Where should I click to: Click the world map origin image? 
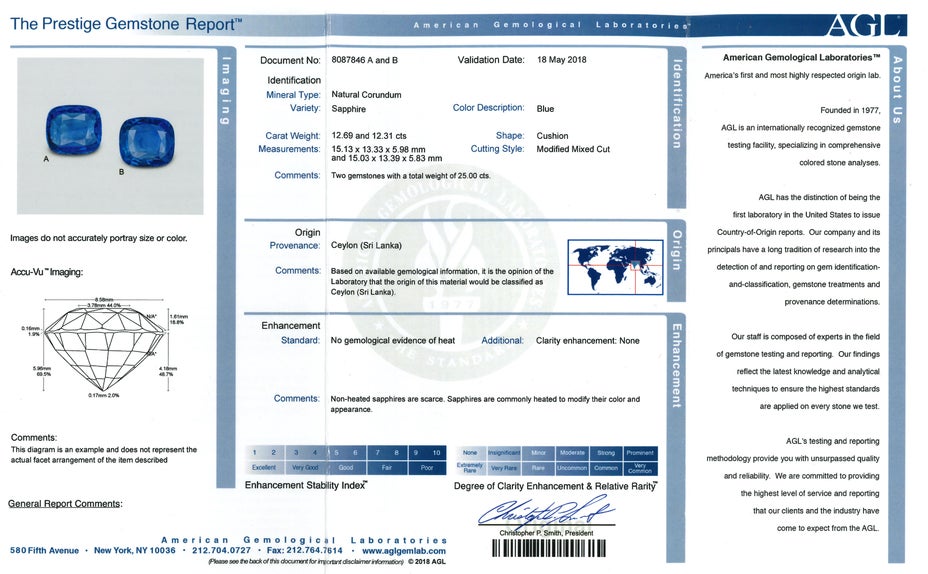click(x=615, y=267)
